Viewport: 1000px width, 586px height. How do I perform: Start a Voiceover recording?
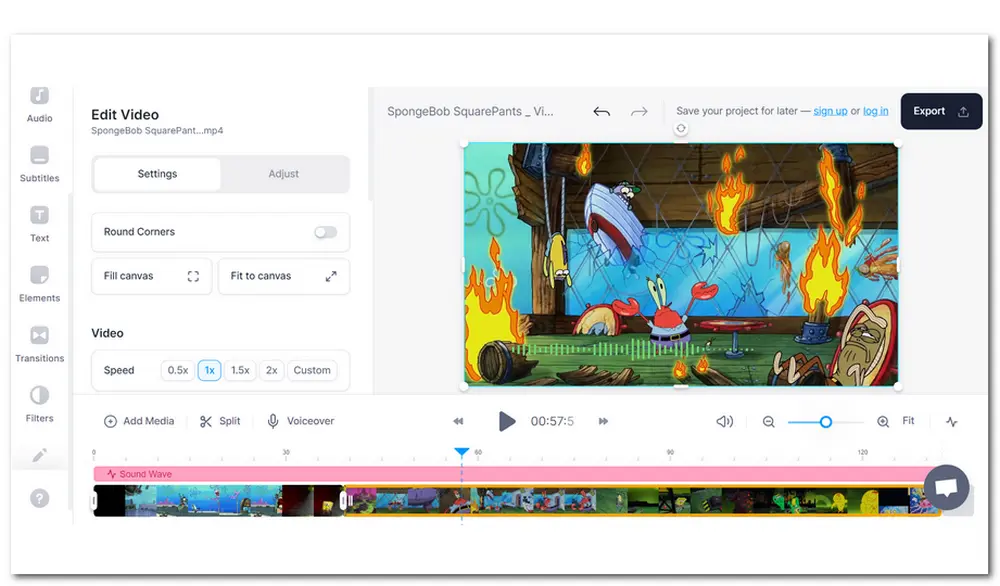click(300, 421)
